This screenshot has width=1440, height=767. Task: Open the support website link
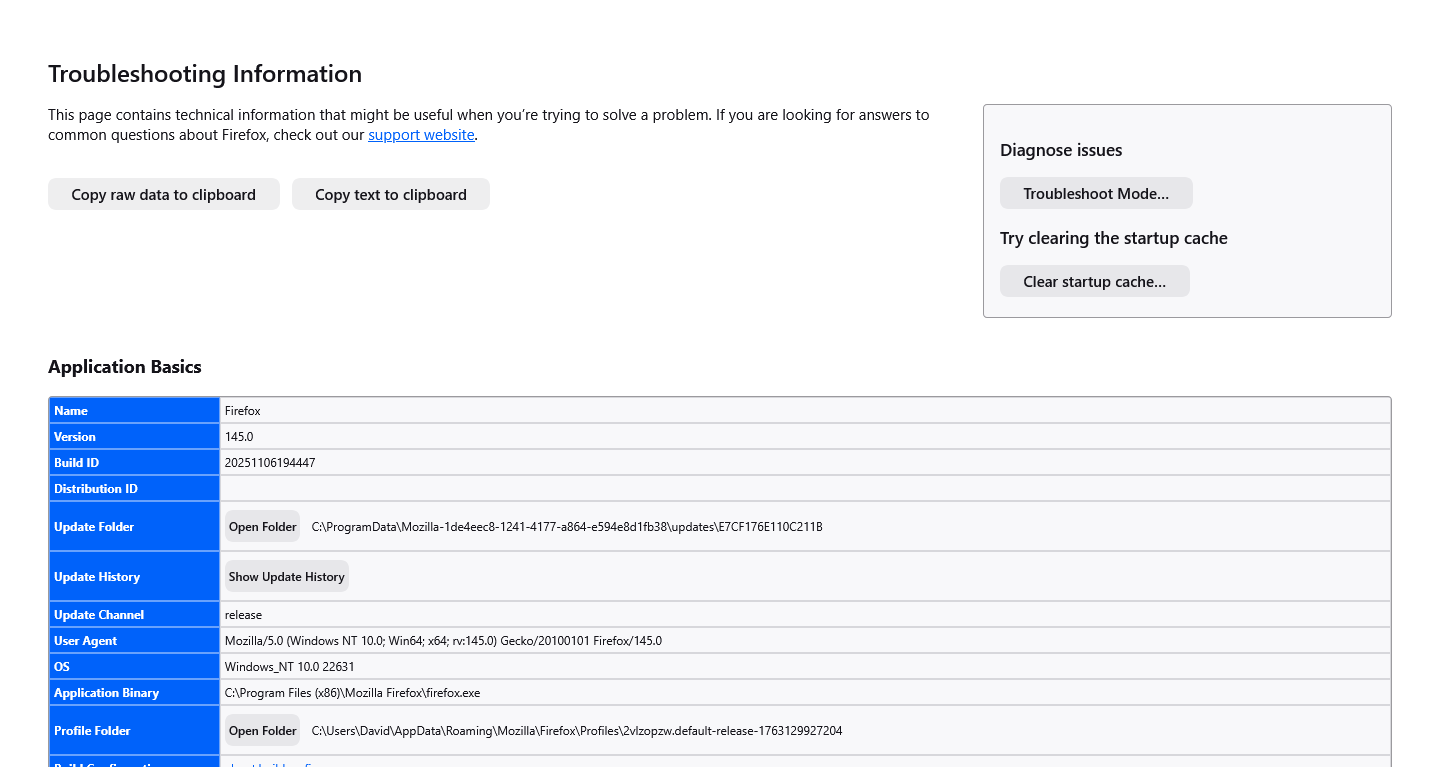click(x=421, y=135)
